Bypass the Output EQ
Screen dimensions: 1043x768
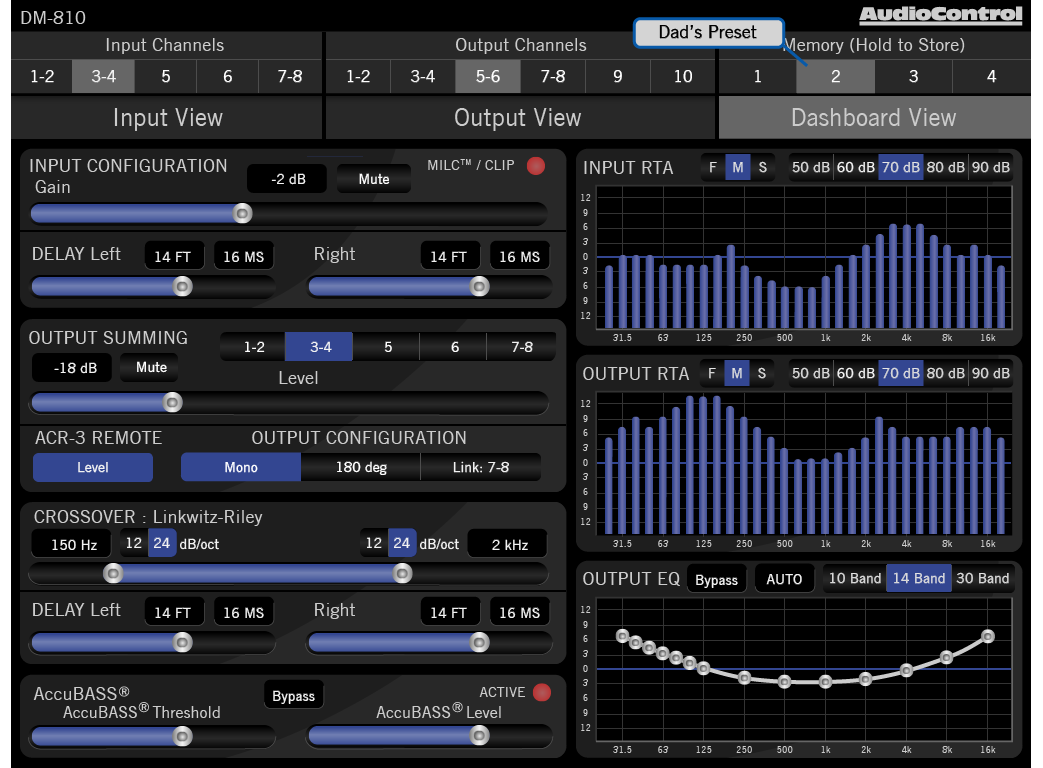(716, 580)
